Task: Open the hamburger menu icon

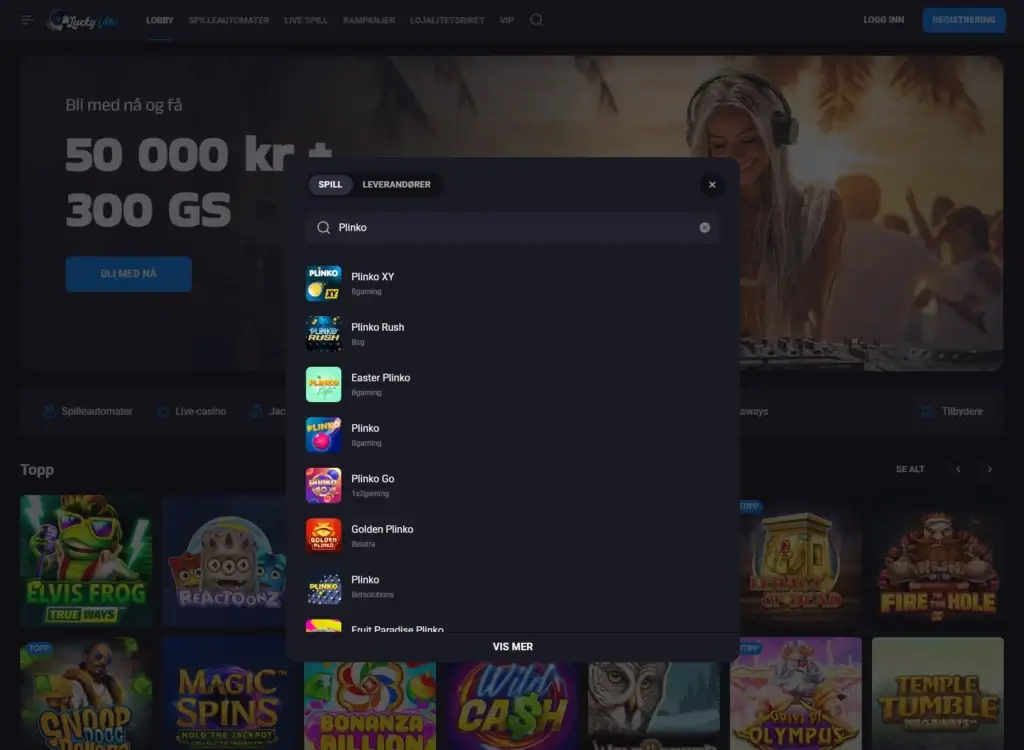Action: click(27, 20)
